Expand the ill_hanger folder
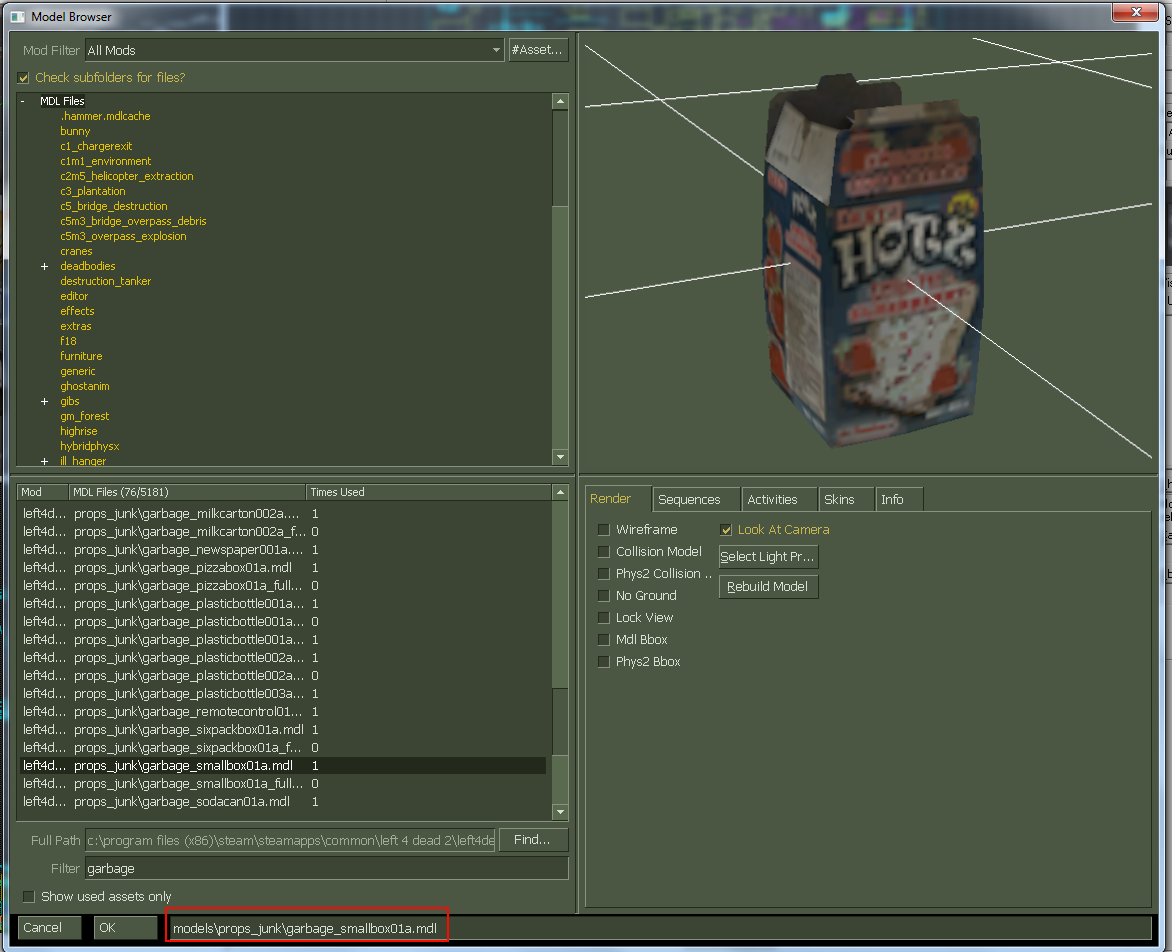 [x=44, y=461]
